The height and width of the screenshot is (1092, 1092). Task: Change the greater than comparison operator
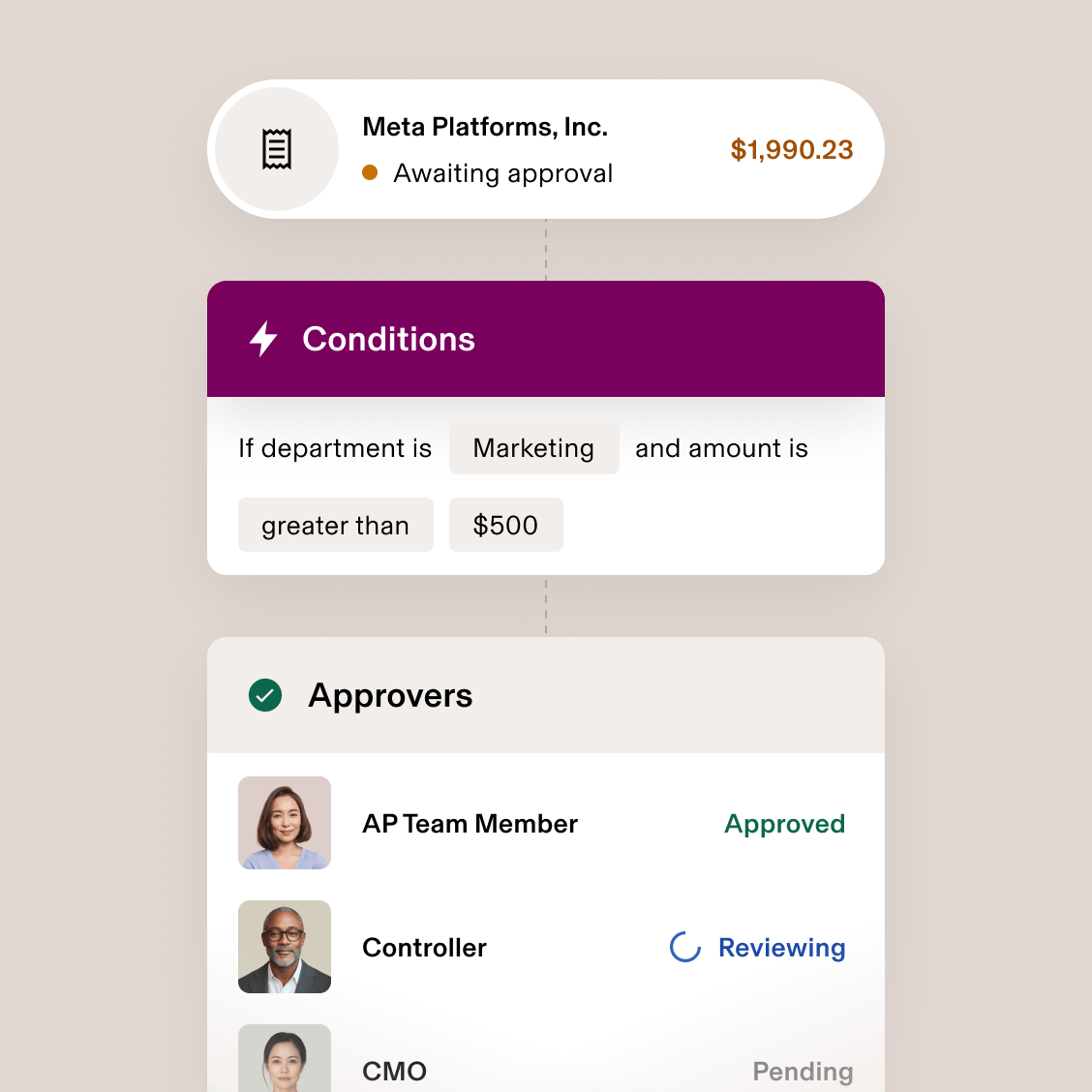[x=335, y=525]
